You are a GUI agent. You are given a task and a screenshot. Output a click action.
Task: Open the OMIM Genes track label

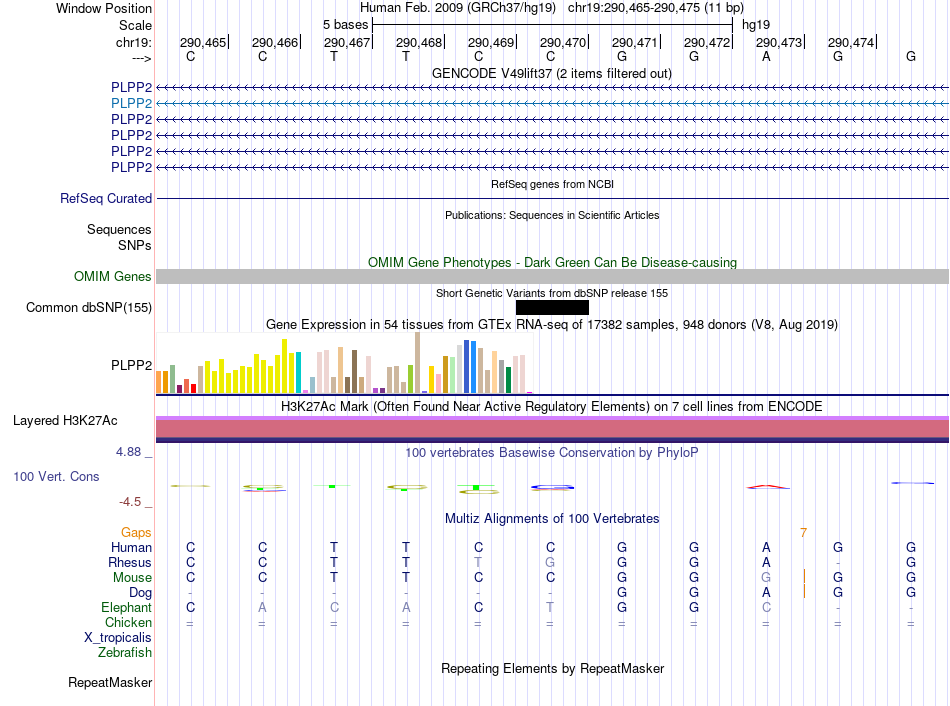coord(113,276)
